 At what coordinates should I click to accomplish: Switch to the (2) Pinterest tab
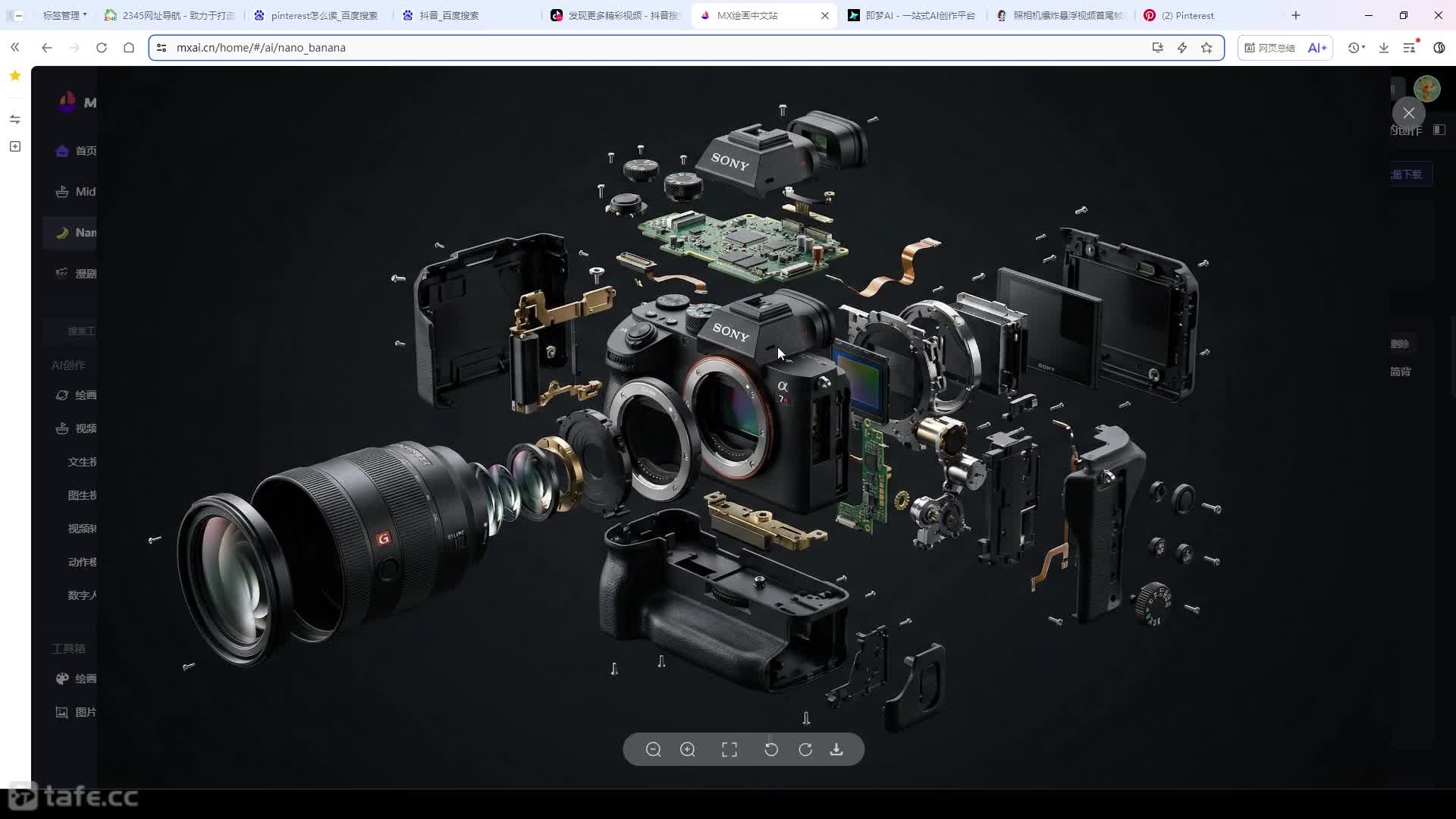pyautogui.click(x=1206, y=15)
